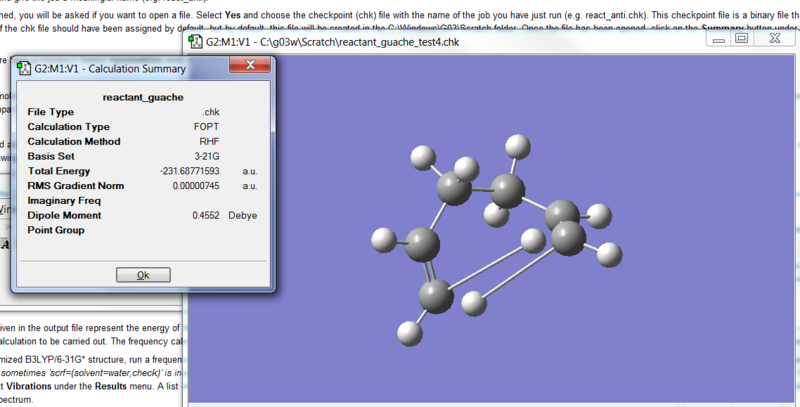Select the Total Energy value -231.68771593
This screenshot has height=407, width=800.
[x=190, y=171]
